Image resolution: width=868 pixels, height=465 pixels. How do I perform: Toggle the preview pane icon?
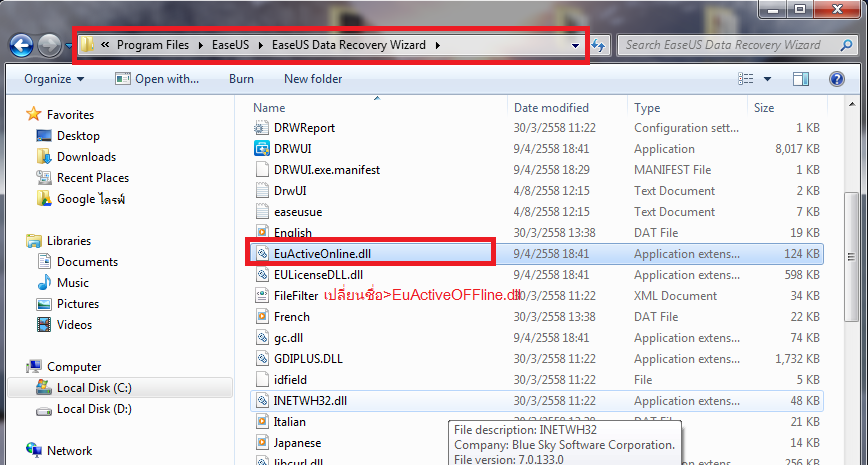pos(801,79)
